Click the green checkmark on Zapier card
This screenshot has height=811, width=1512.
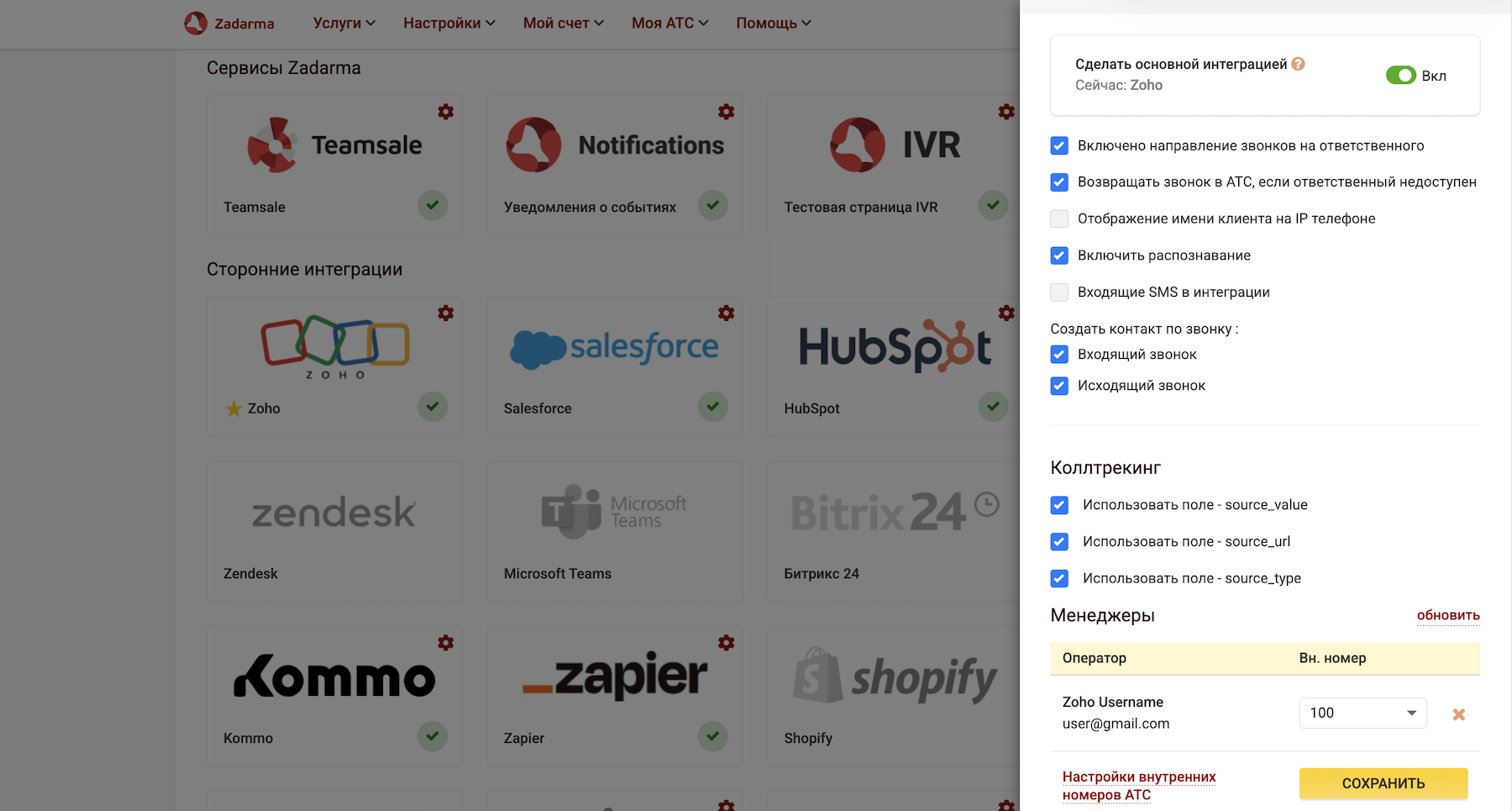pyautogui.click(x=713, y=736)
